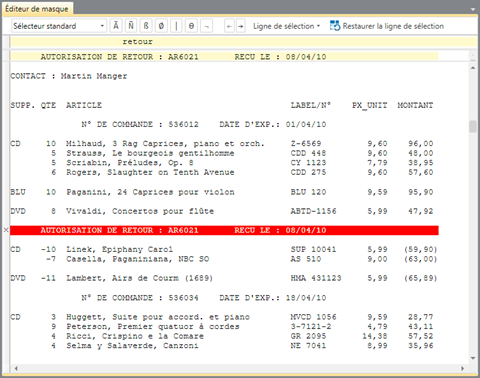
Task: Click the Milhaud, 3 Rag Caprices row
Action: [x=222, y=144]
